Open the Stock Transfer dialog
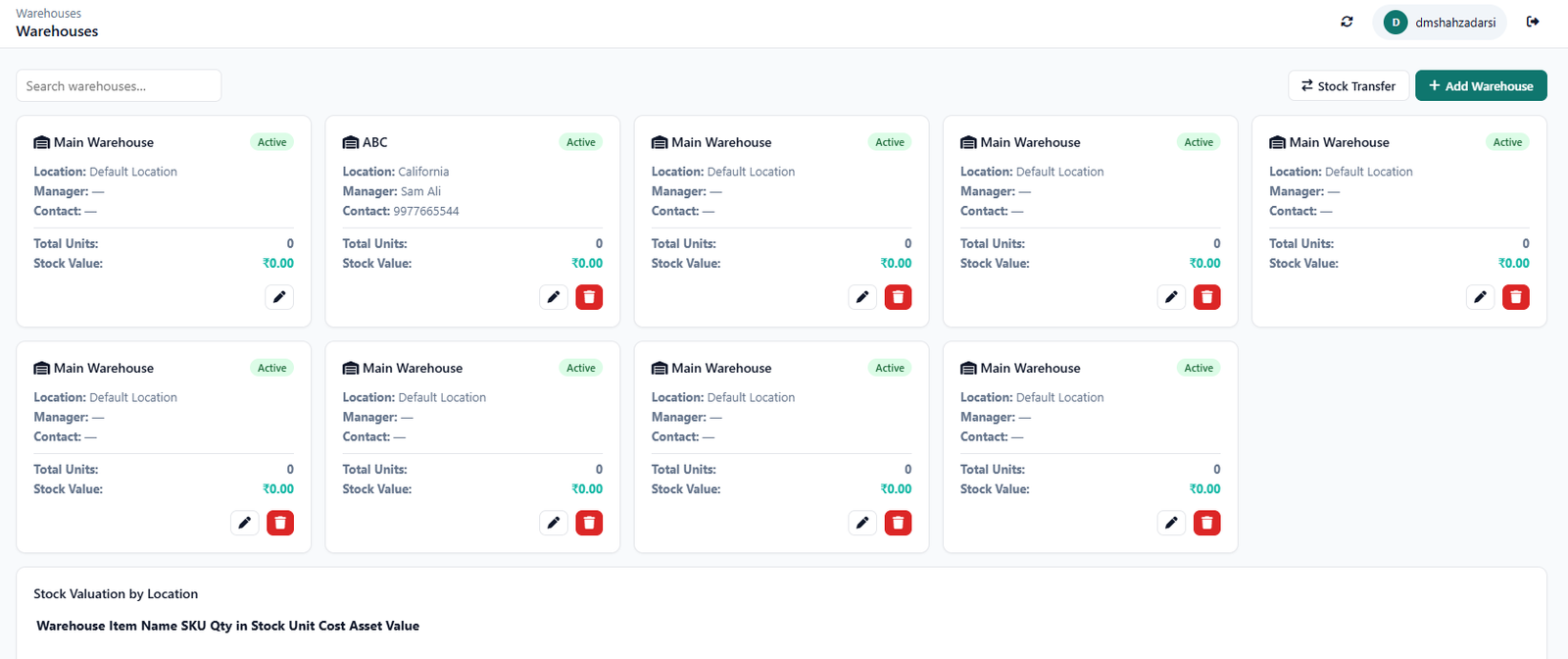The width and height of the screenshot is (1568, 659). [1348, 85]
